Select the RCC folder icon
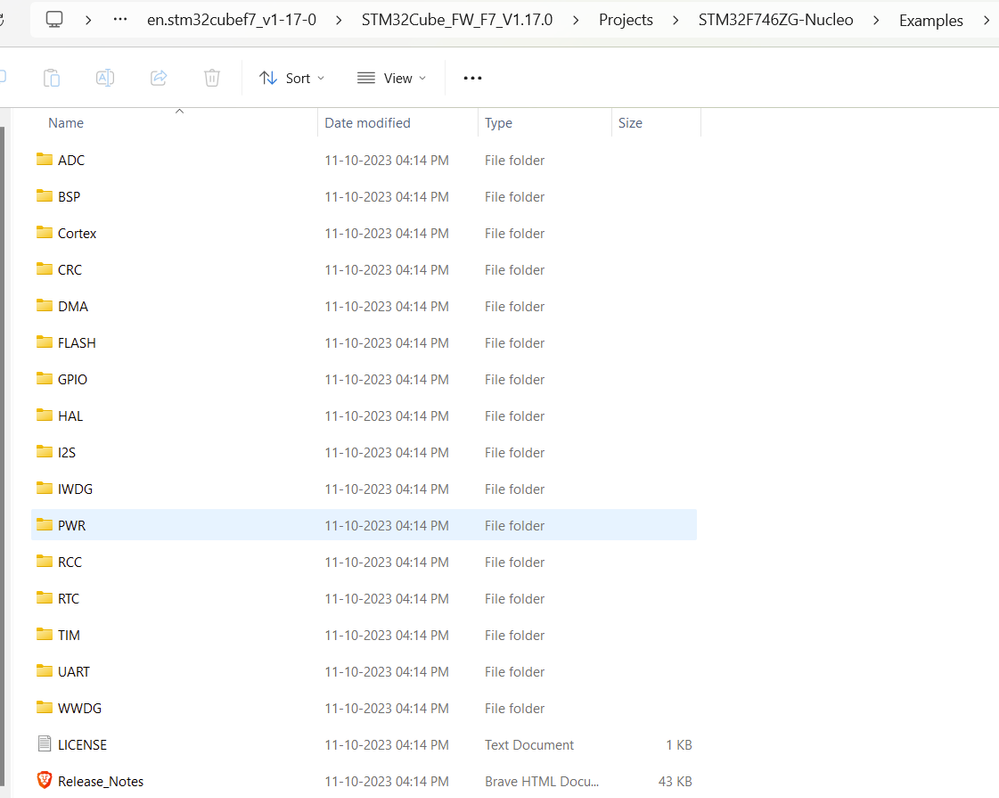 click(45, 561)
